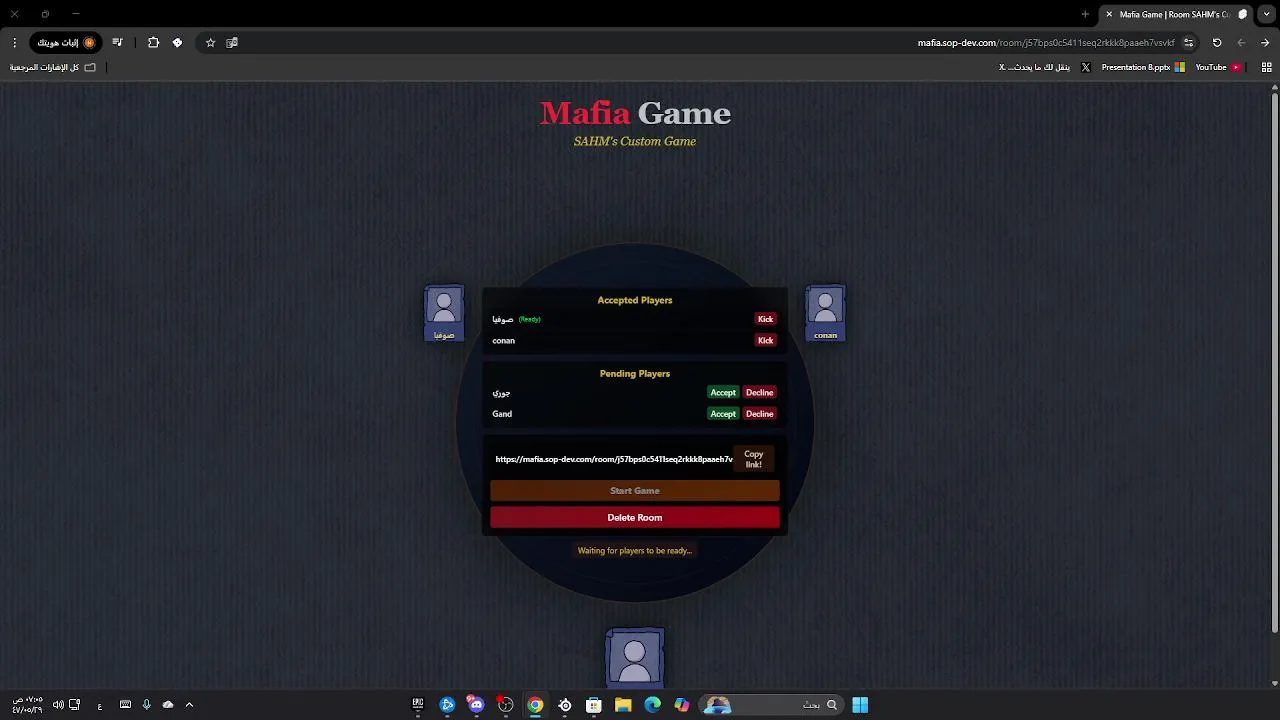This screenshot has width=1280, height=720.
Task: Decline pending player Gand
Action: click(x=760, y=414)
